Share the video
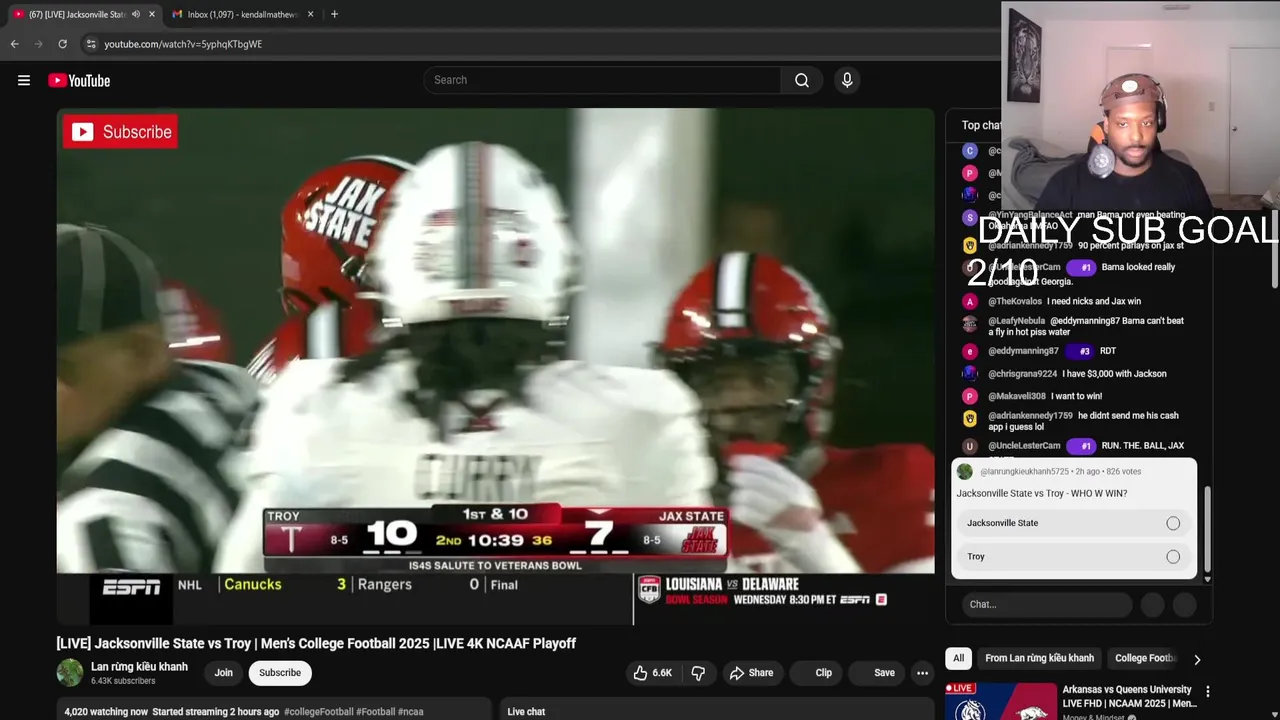1280x720 pixels. [751, 673]
